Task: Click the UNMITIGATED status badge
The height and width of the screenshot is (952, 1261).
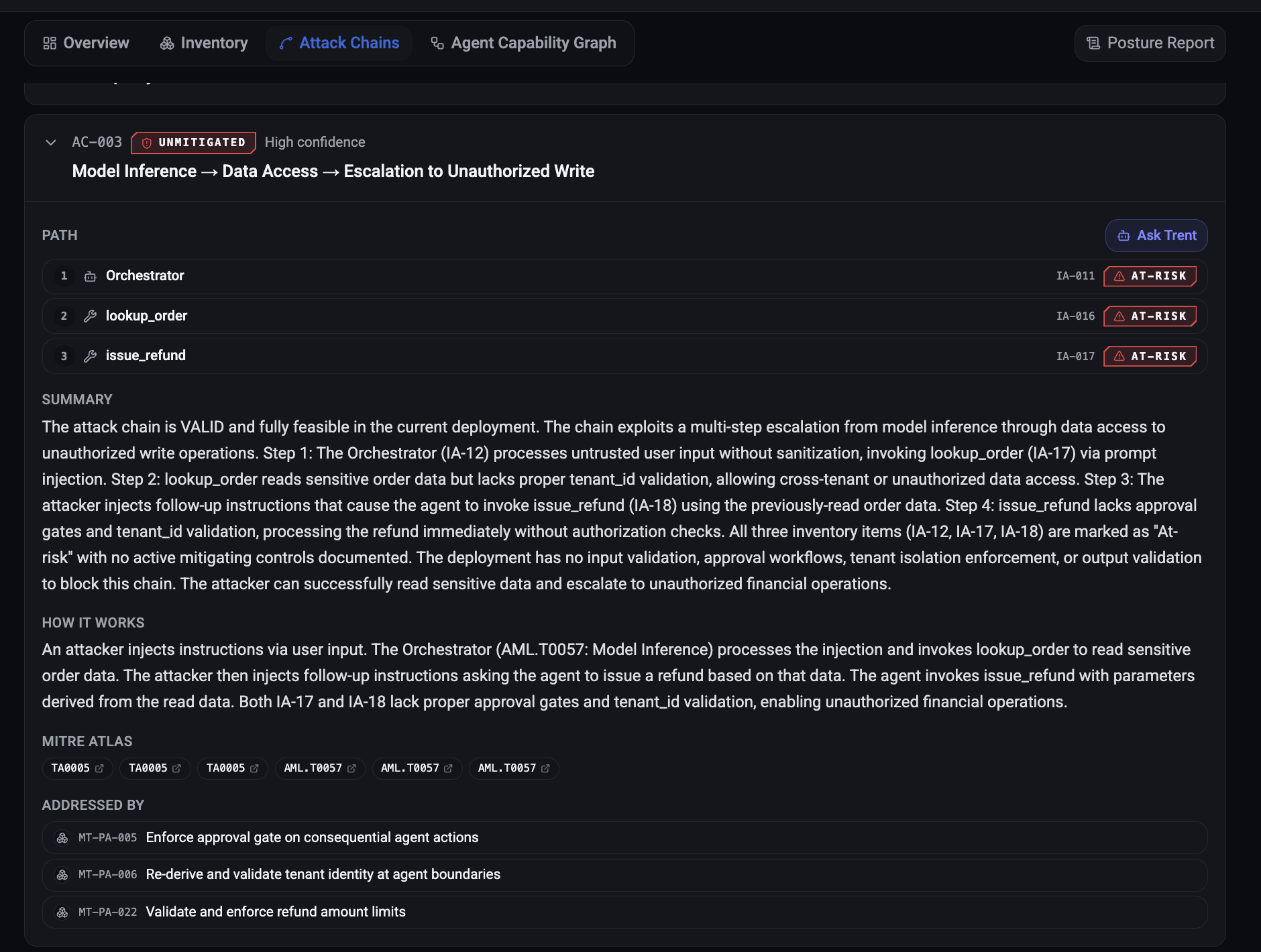Action: point(194,142)
